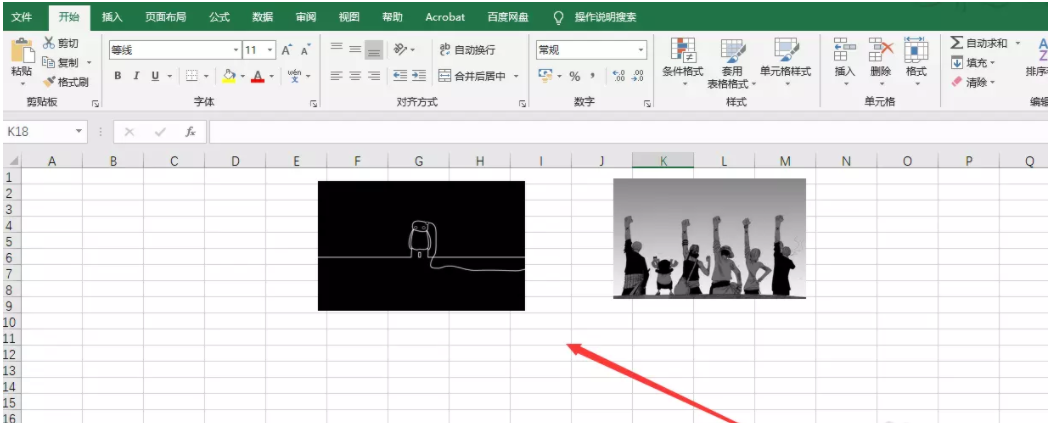
Task: Select the One Piece silhouette picture
Action: pos(709,238)
